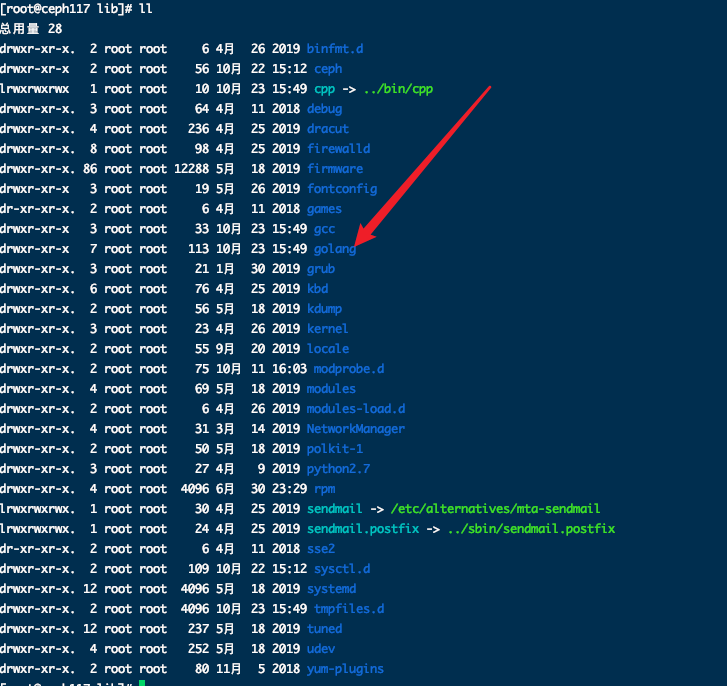
Task: Click the ceph directory name
Action: [328, 69]
